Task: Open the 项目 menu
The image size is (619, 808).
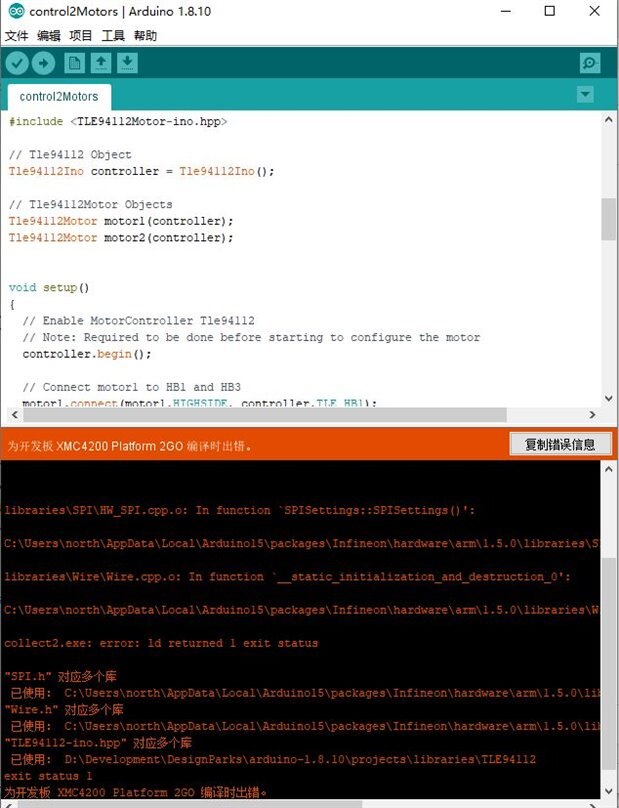Action: (x=81, y=36)
